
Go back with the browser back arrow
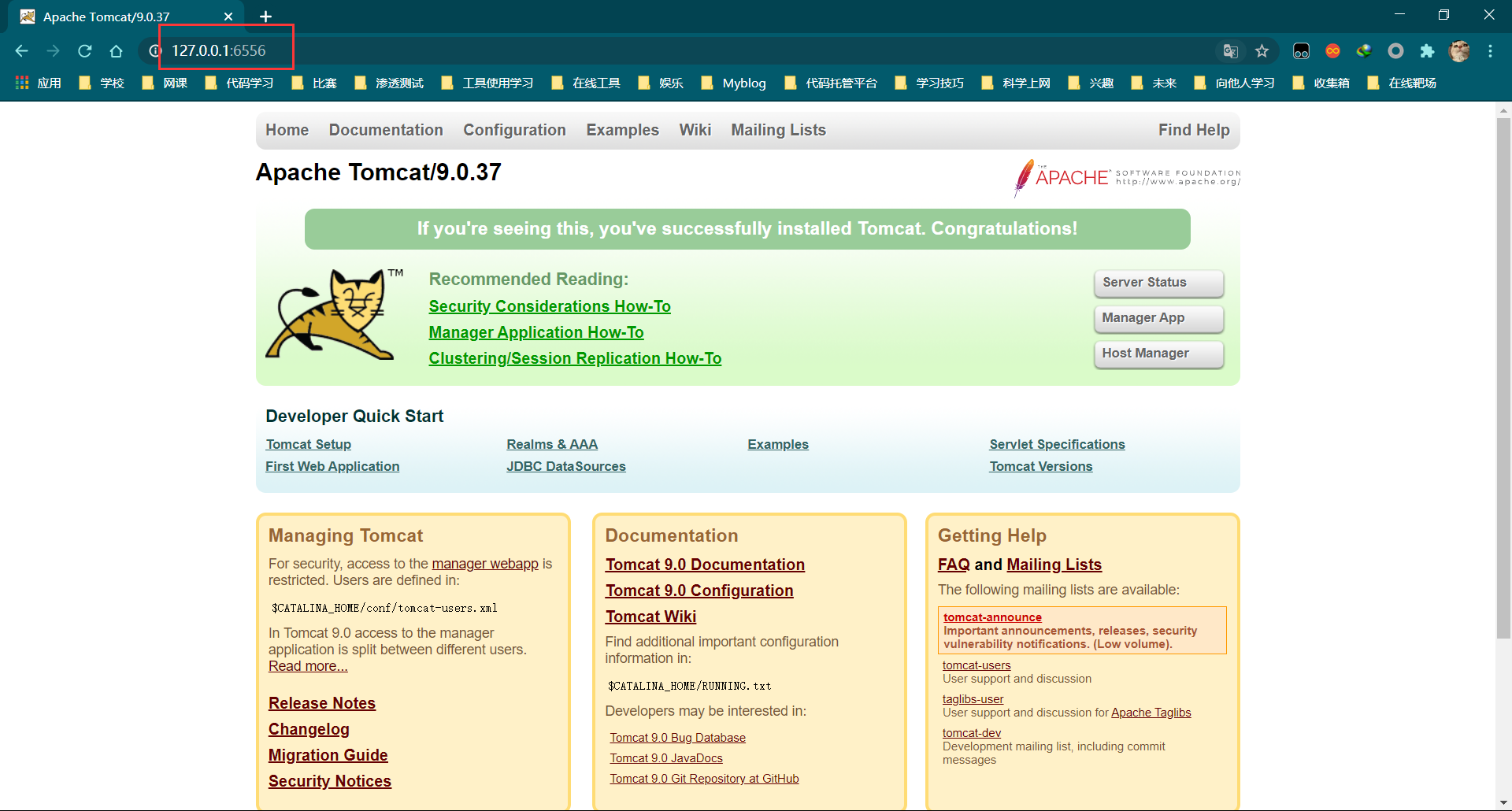pos(21,51)
